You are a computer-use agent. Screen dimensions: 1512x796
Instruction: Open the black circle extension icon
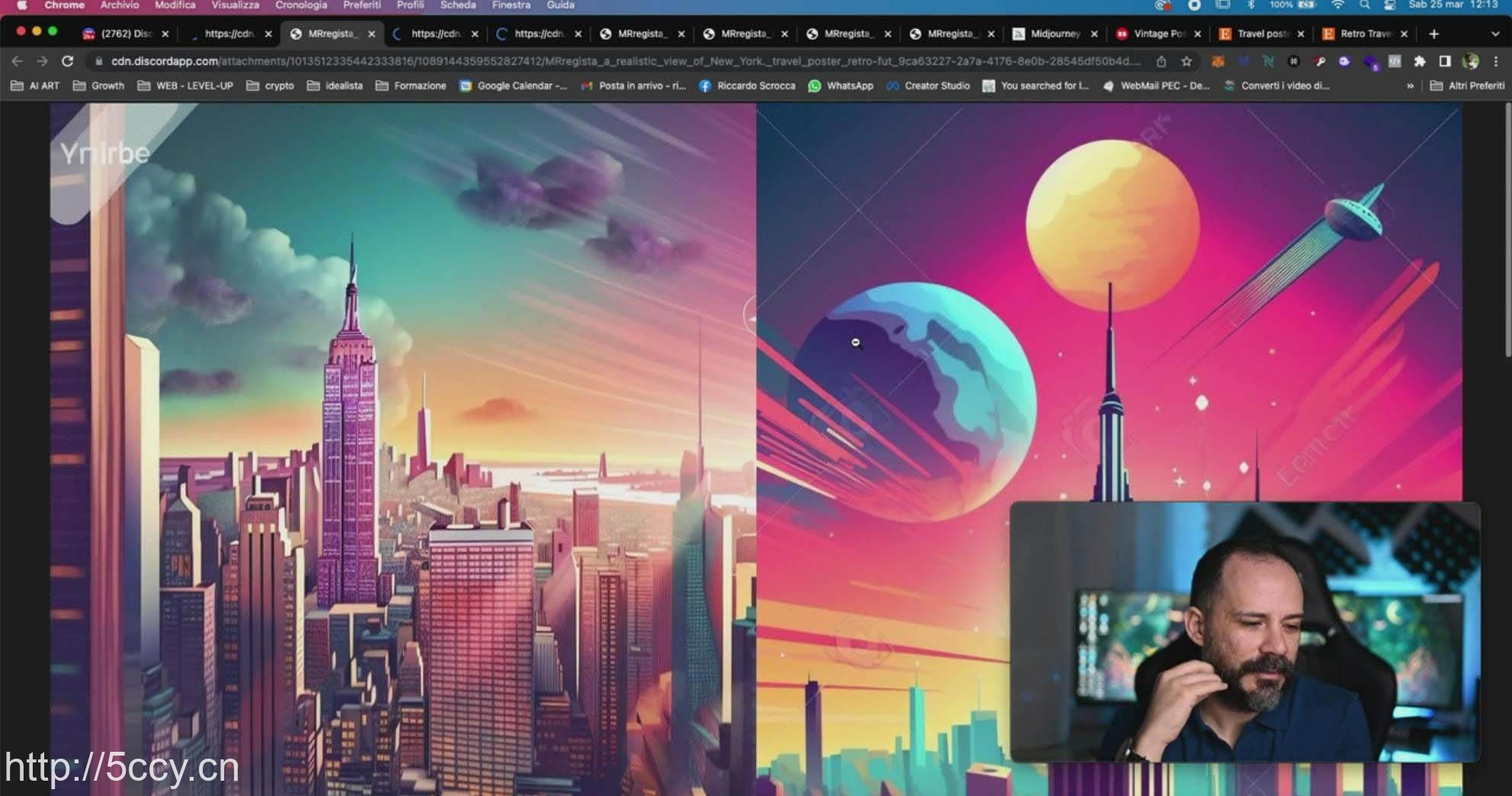point(1293,61)
